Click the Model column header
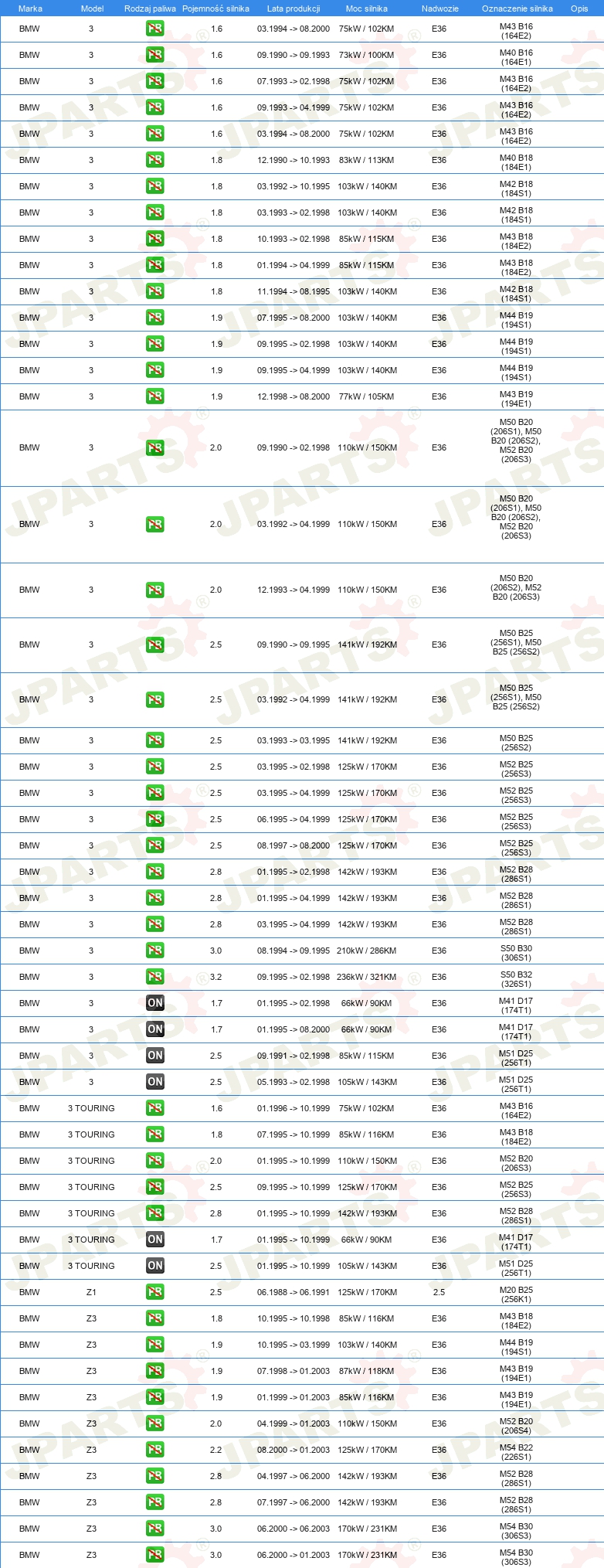Image resolution: width=604 pixels, height=1568 pixels. point(93,9)
